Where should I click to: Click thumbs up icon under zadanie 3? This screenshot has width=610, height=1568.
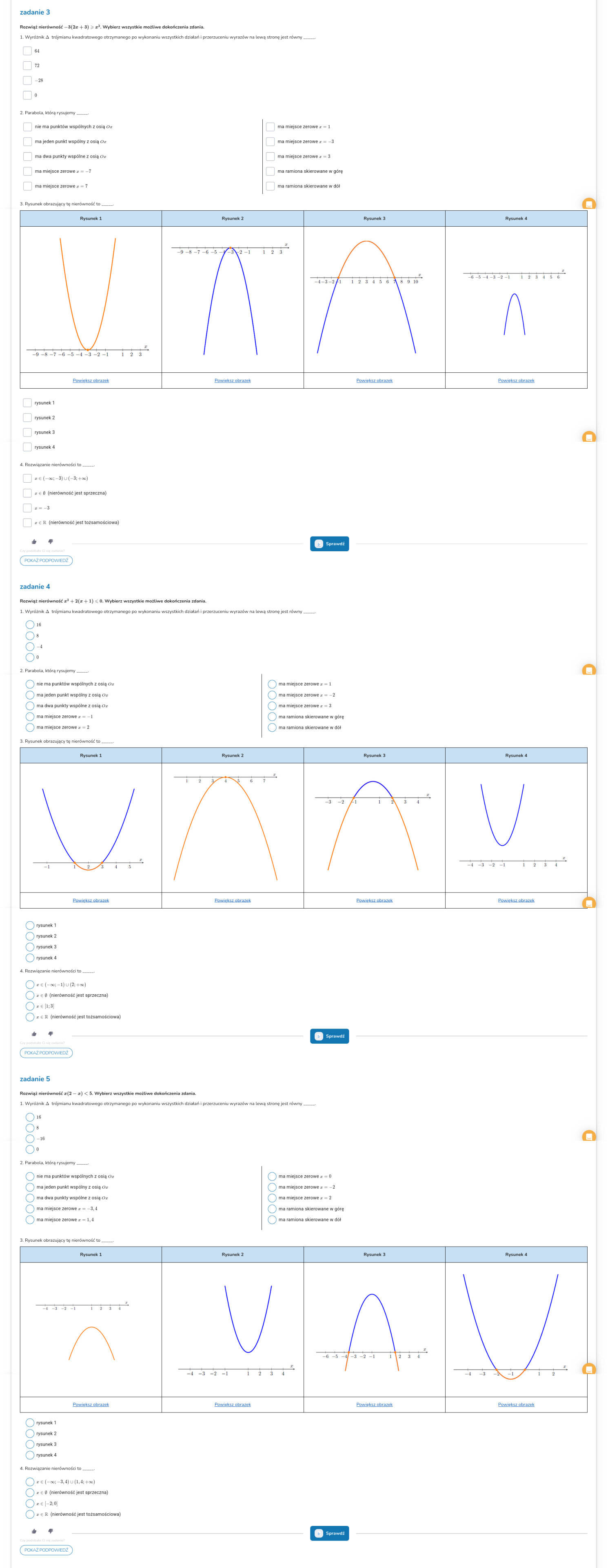coord(34,542)
